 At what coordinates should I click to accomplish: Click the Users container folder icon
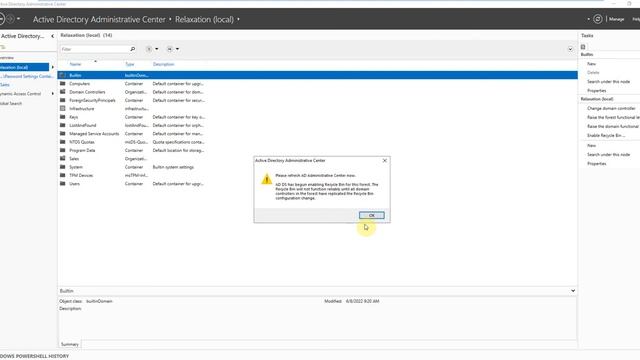[x=62, y=184]
